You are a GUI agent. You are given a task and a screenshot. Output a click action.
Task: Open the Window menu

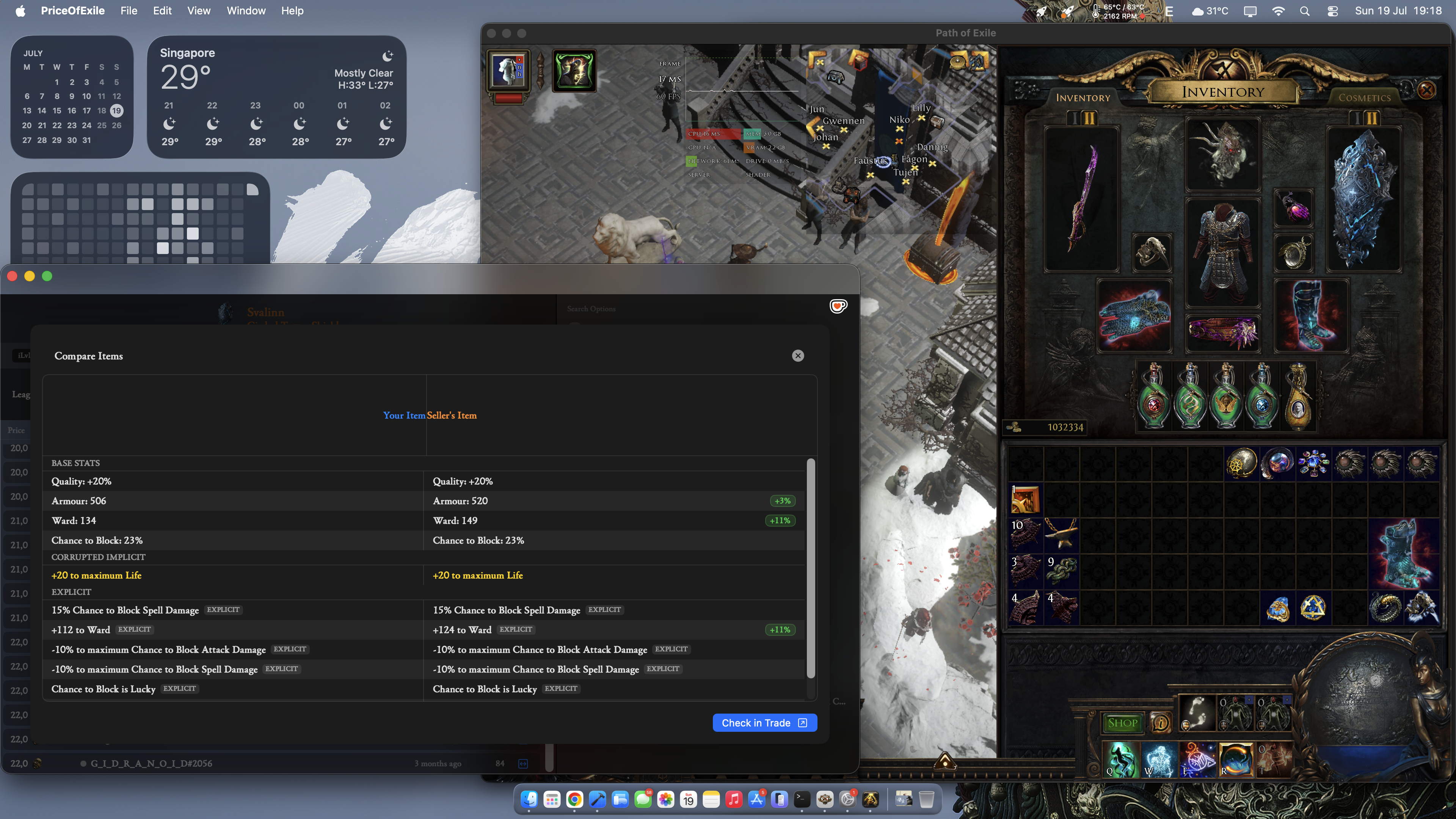pos(246,11)
